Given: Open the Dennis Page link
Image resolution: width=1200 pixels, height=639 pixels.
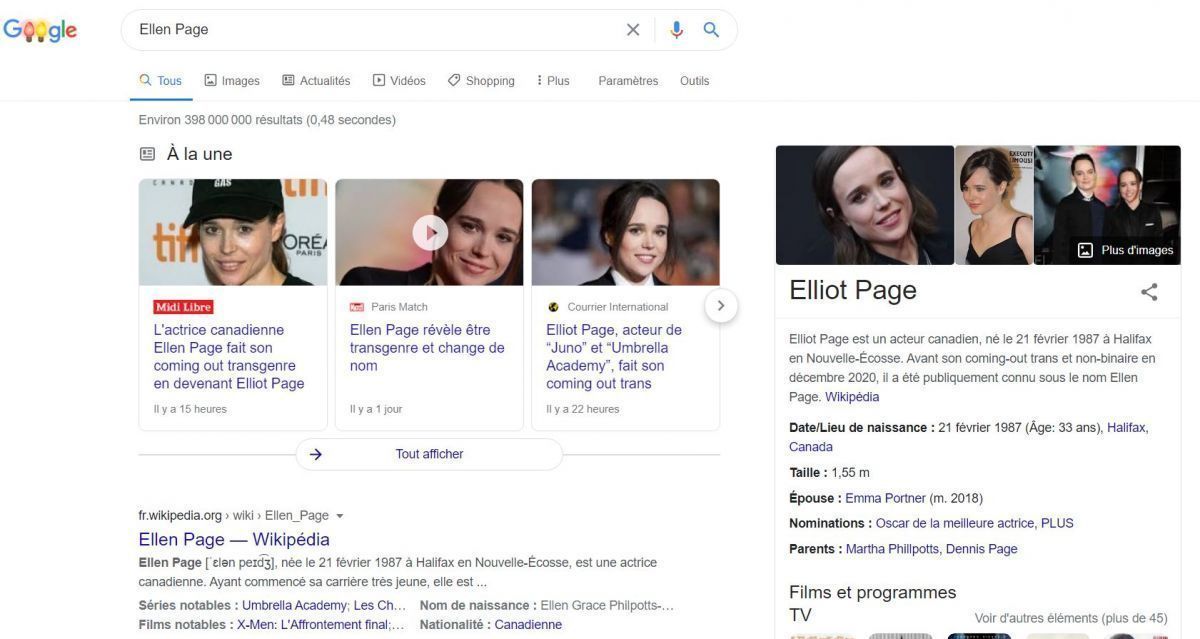Looking at the screenshot, I should click(x=982, y=549).
